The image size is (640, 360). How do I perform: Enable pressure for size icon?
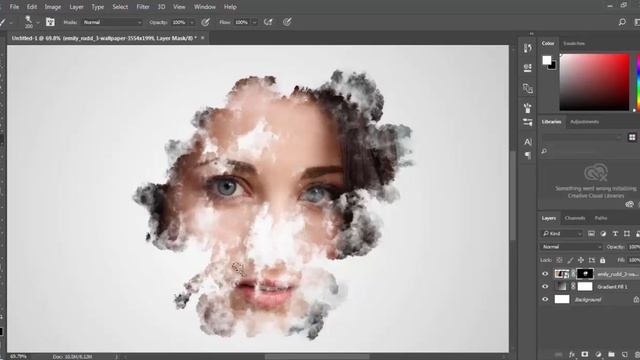pos(287,22)
